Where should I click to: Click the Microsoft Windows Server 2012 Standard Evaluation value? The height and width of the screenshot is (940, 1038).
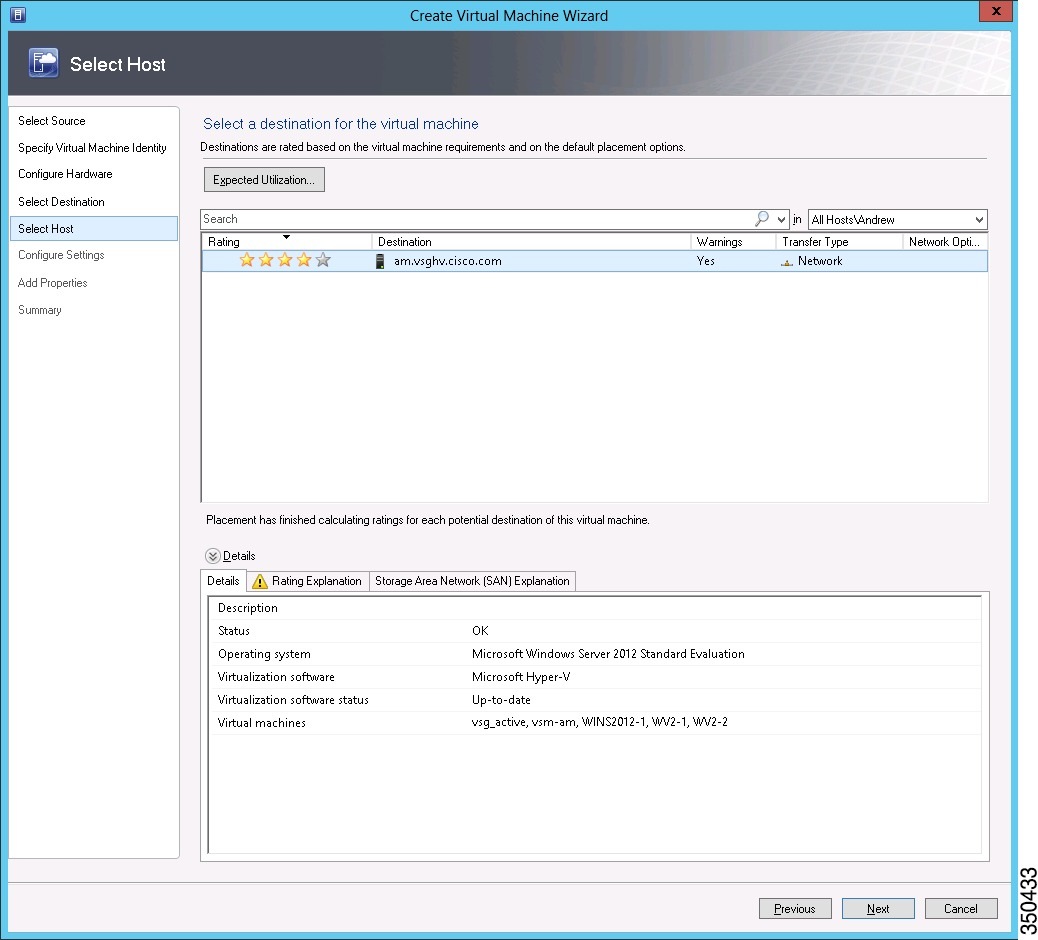(608, 654)
